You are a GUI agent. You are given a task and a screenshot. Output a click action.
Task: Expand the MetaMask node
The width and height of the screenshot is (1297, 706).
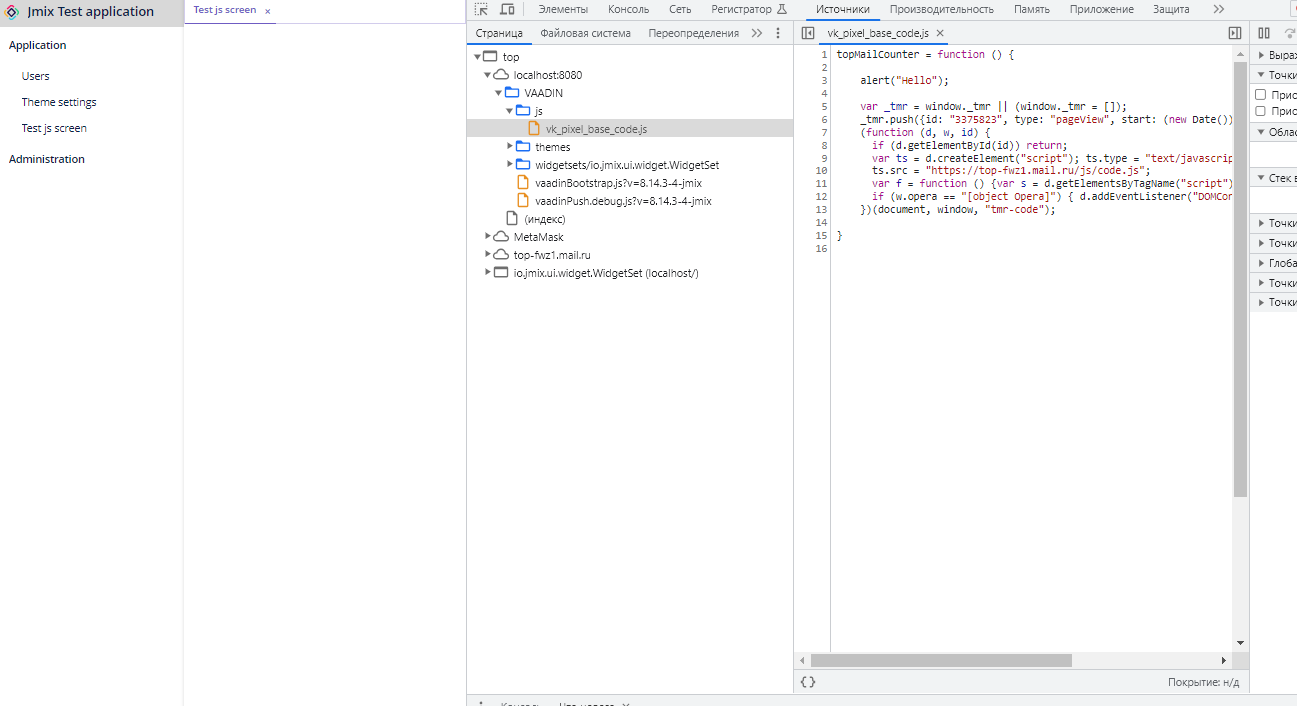(x=488, y=237)
